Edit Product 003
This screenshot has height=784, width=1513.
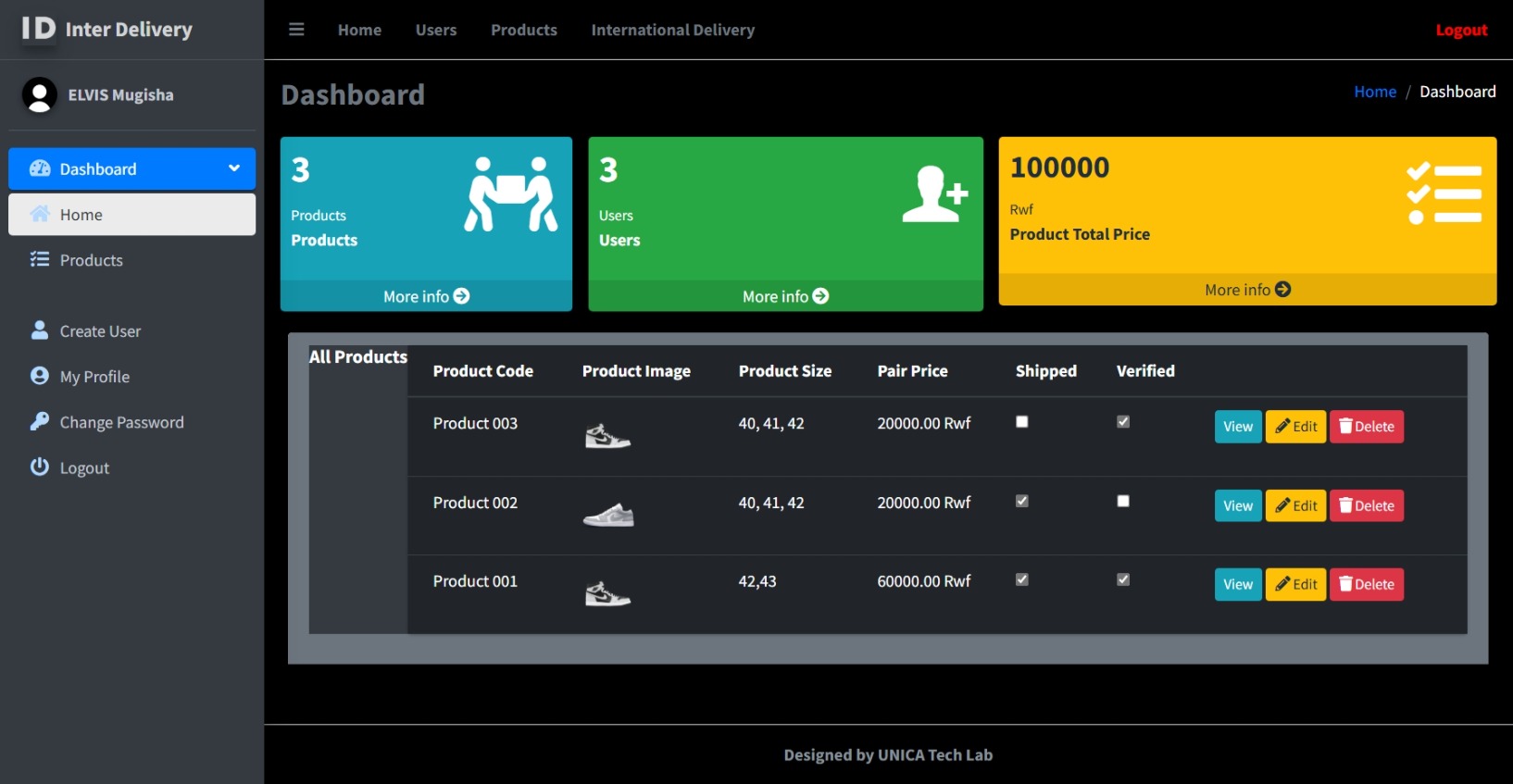1295,427
